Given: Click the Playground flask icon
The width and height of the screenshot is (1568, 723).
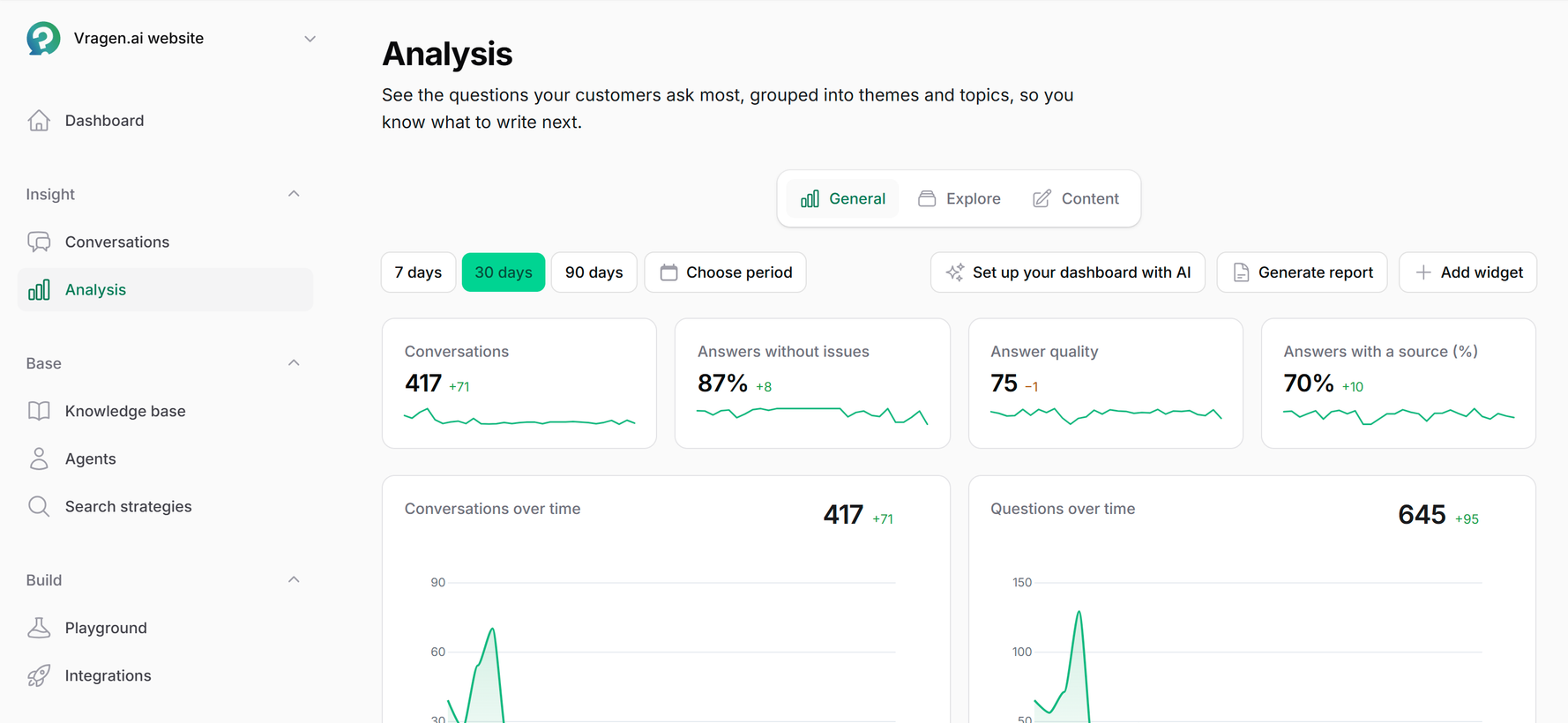Looking at the screenshot, I should (x=39, y=628).
